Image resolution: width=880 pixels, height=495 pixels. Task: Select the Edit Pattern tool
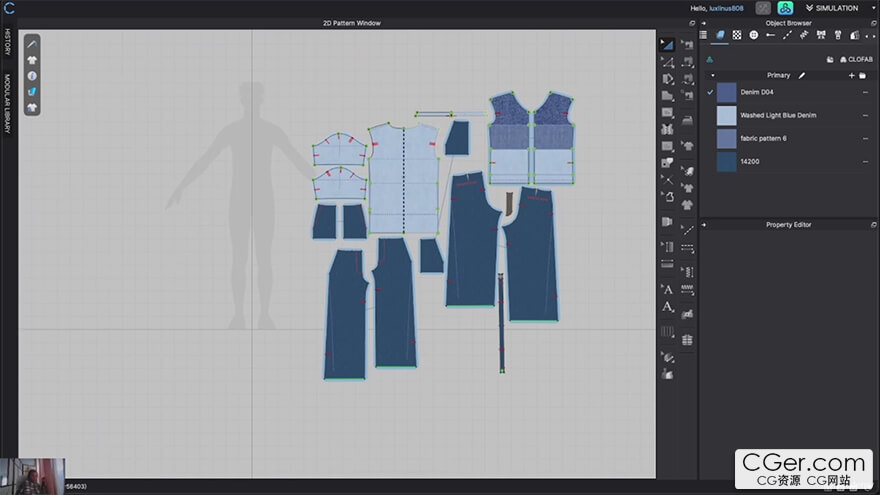point(667,62)
